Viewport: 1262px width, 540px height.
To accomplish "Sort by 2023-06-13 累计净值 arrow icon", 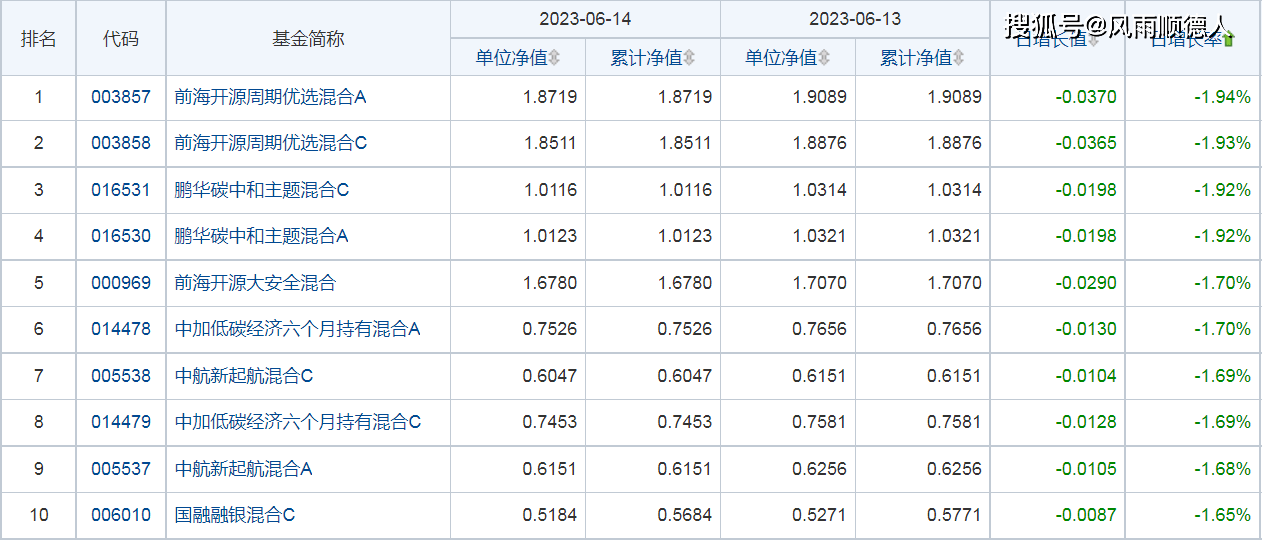I will 959,58.
